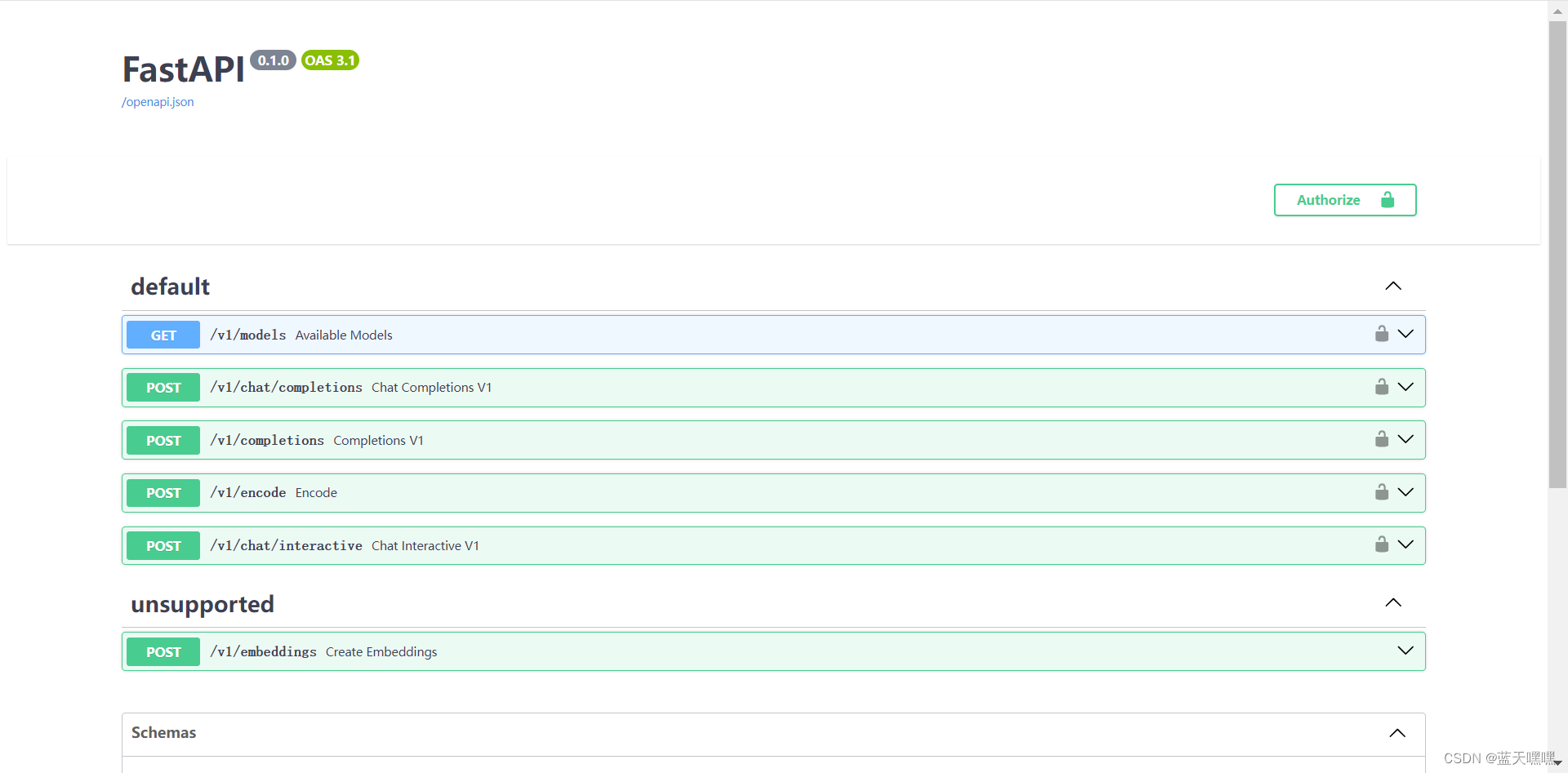
Task: Click the 'unsupported' tag heading
Action: point(203,605)
